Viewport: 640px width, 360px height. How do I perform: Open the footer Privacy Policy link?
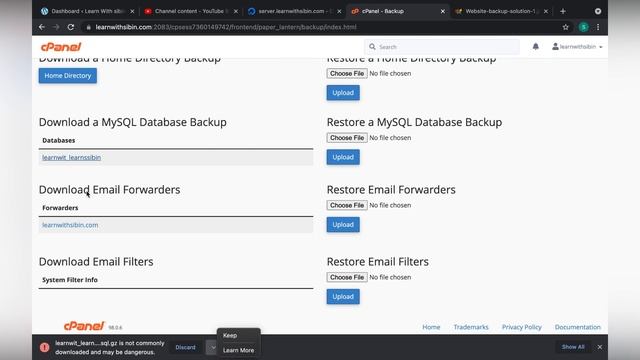point(522,327)
